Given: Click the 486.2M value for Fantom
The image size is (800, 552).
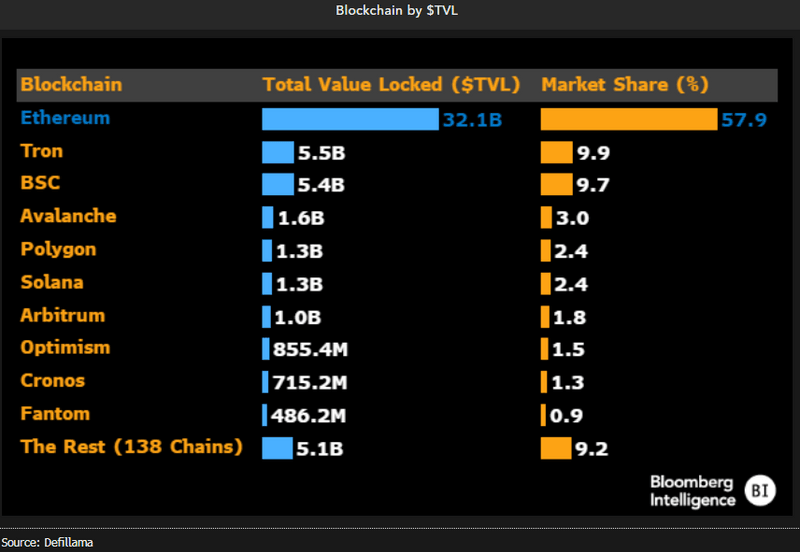Looking at the screenshot, I should click(308, 416).
